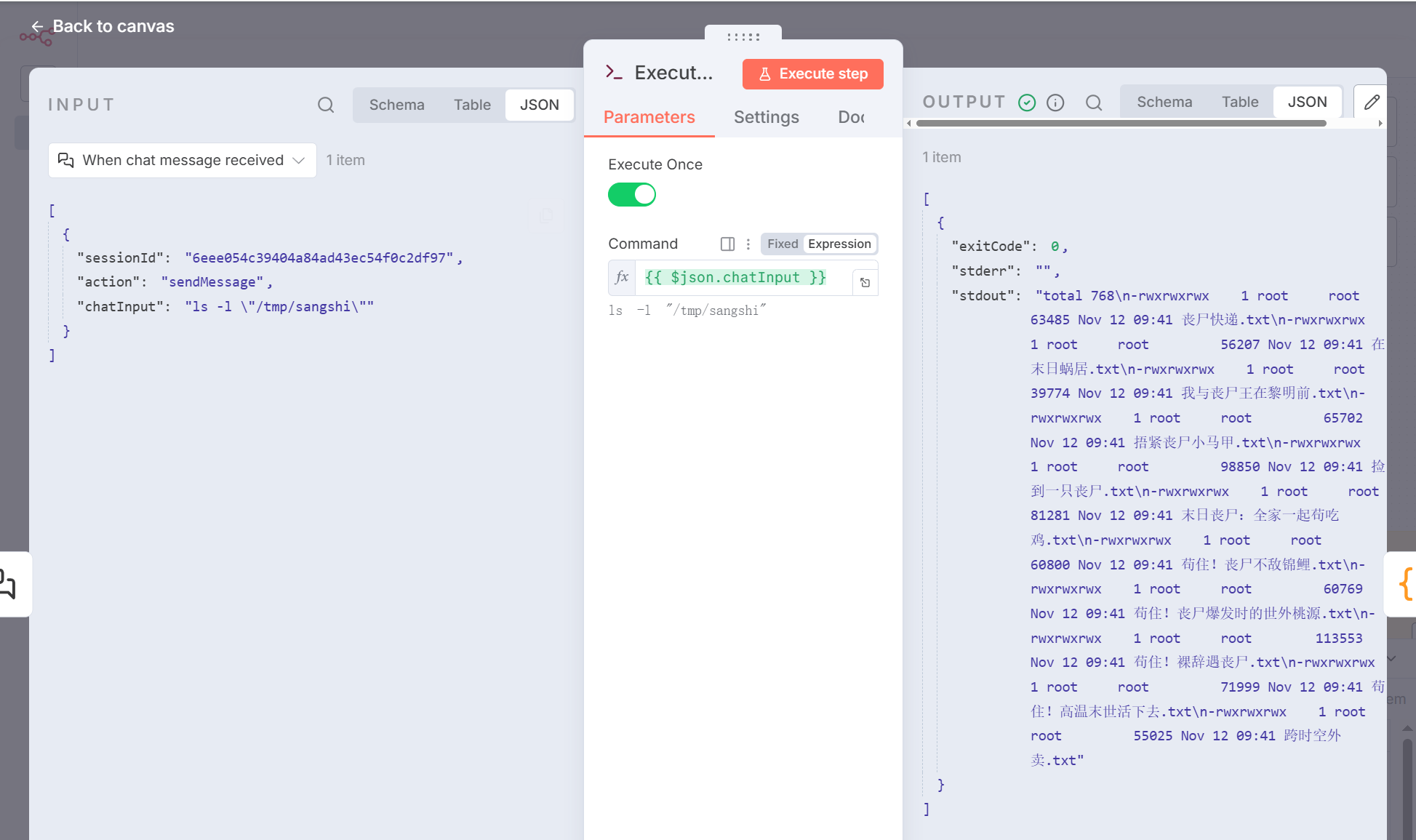The height and width of the screenshot is (840, 1416).
Task: Click the pencil edit output icon
Action: (x=1372, y=103)
